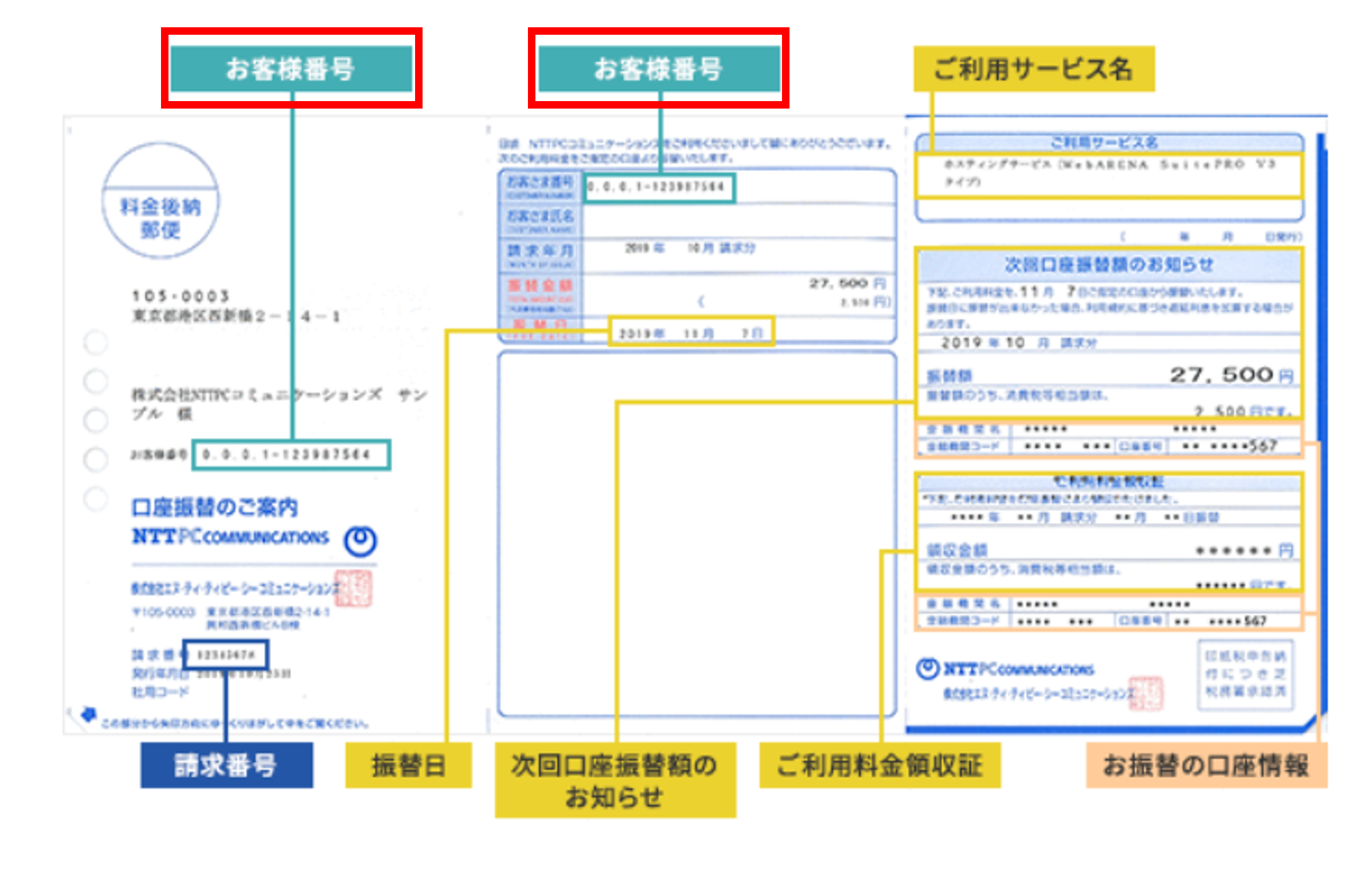Click the NTT PC Communications logo circle icon
The width and height of the screenshot is (1372, 882).
[360, 541]
